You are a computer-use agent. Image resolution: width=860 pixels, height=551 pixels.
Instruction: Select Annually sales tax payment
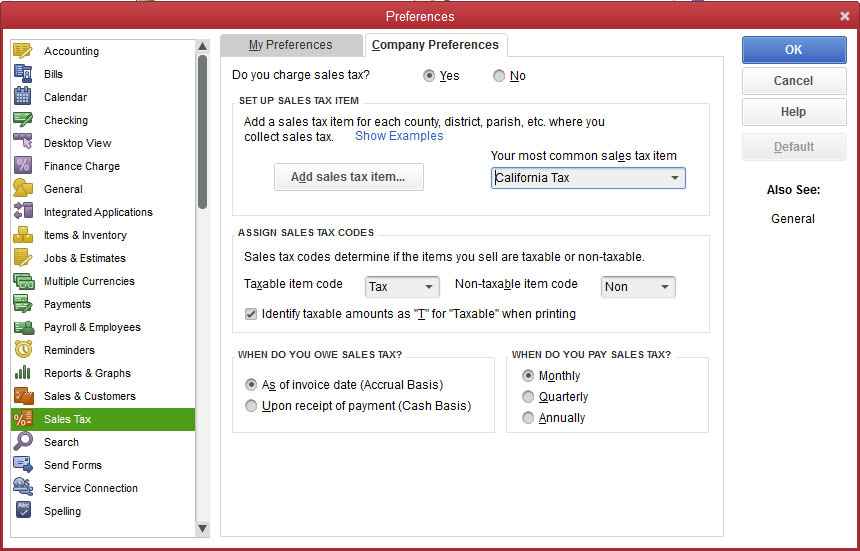pyautogui.click(x=528, y=418)
